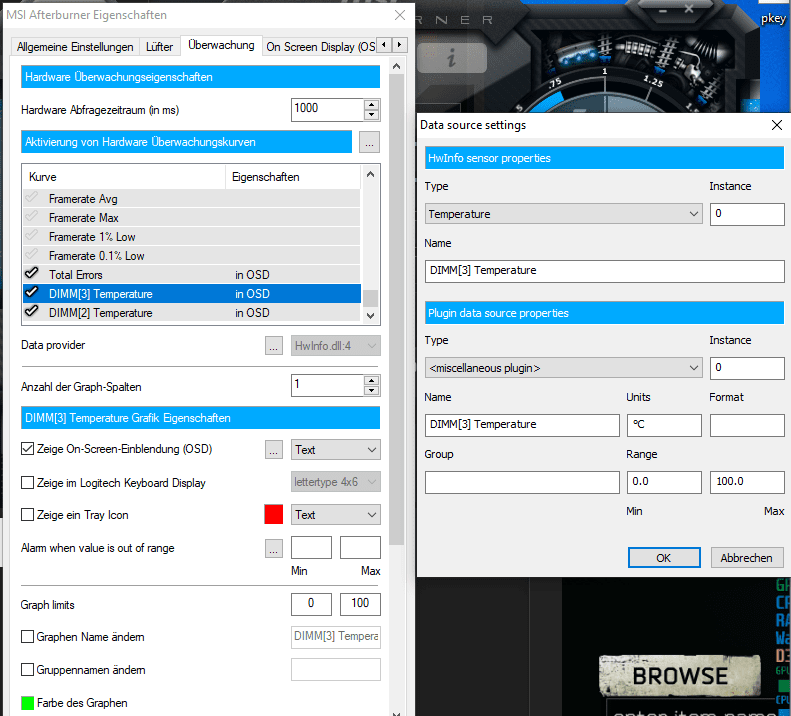Disable DIMM[2] Temperature curve checkmark
The width and height of the screenshot is (791, 716).
tap(31, 311)
